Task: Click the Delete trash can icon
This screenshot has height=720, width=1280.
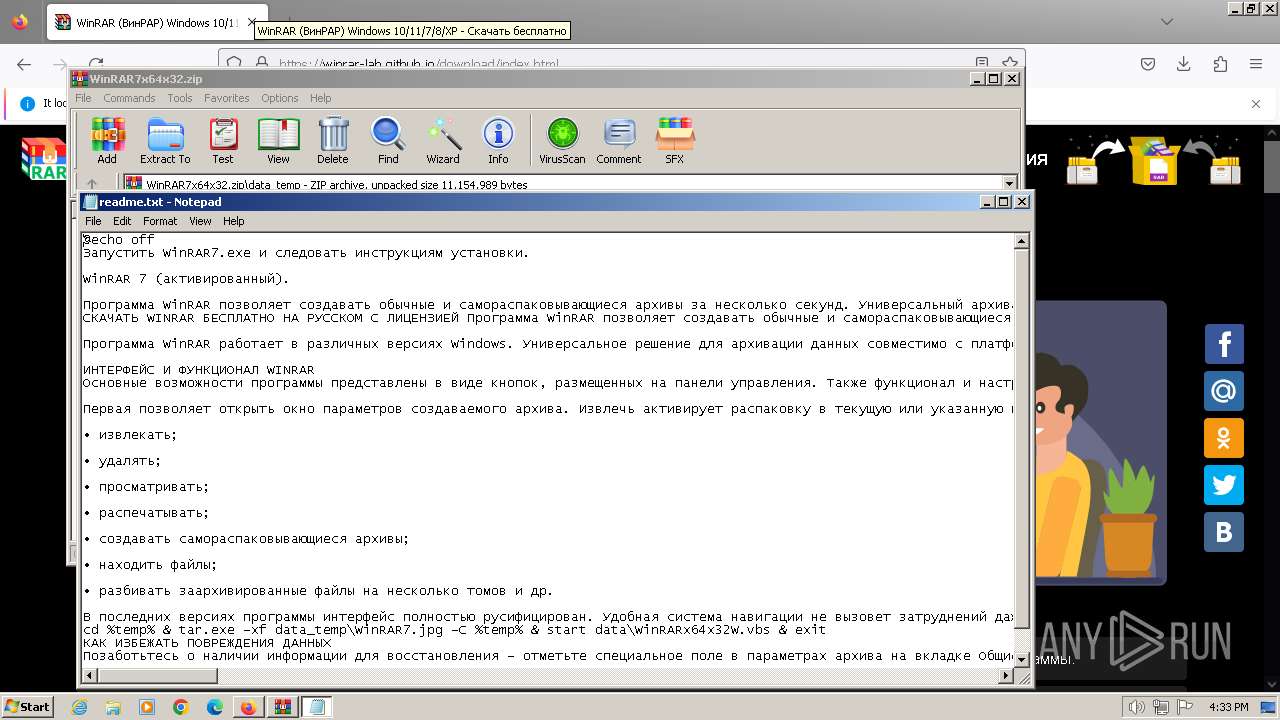Action: (x=333, y=141)
